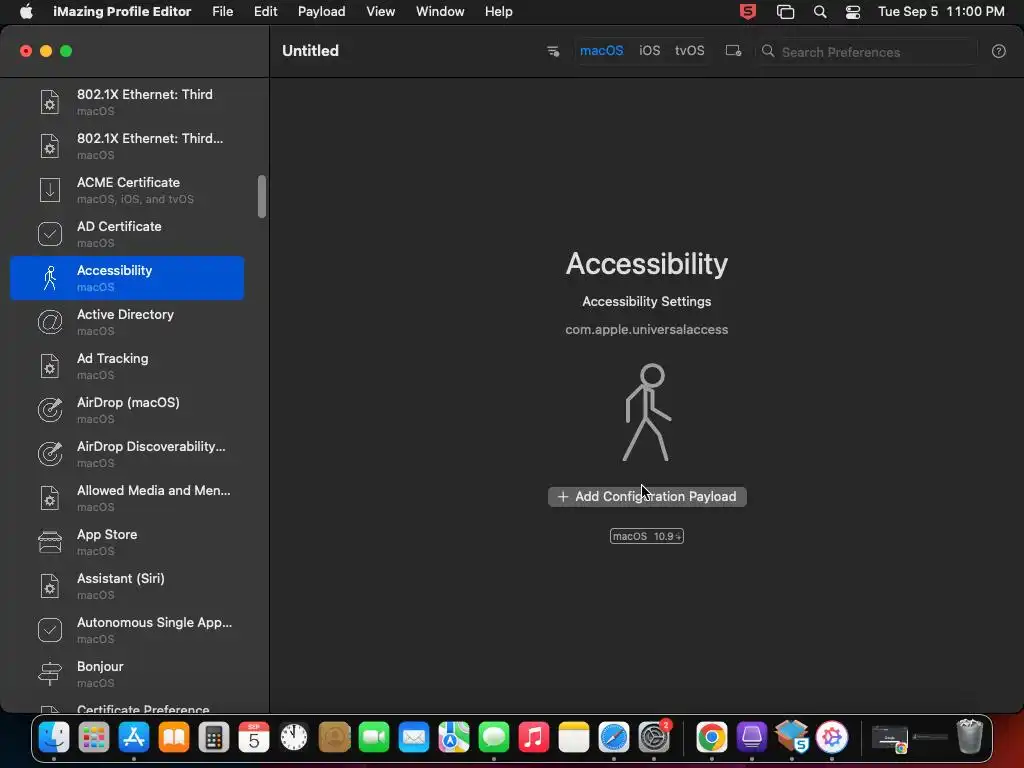Open the Help menu
The image size is (1024, 768).
[498, 12]
